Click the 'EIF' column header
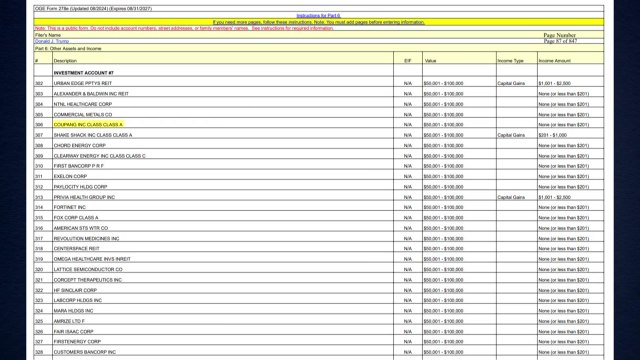The height and width of the screenshot is (360, 640). click(408, 61)
